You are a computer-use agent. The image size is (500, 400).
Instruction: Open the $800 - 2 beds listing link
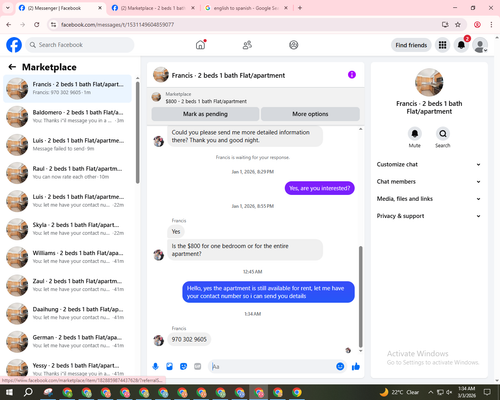(206, 101)
